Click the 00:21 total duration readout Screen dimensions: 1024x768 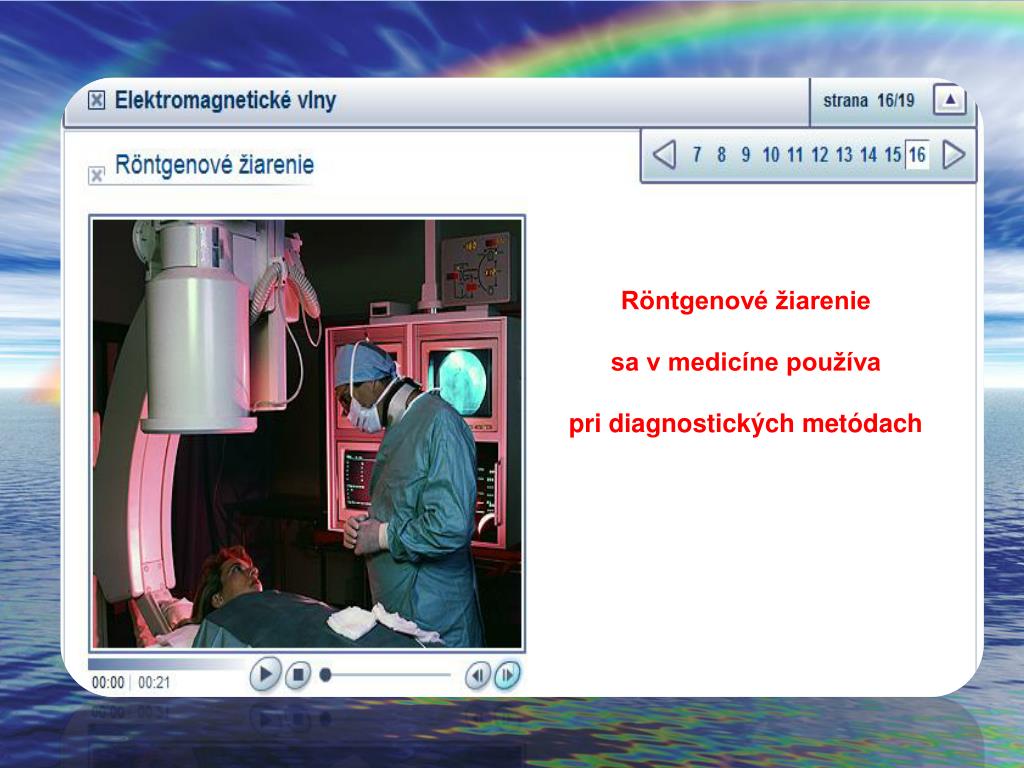154,682
